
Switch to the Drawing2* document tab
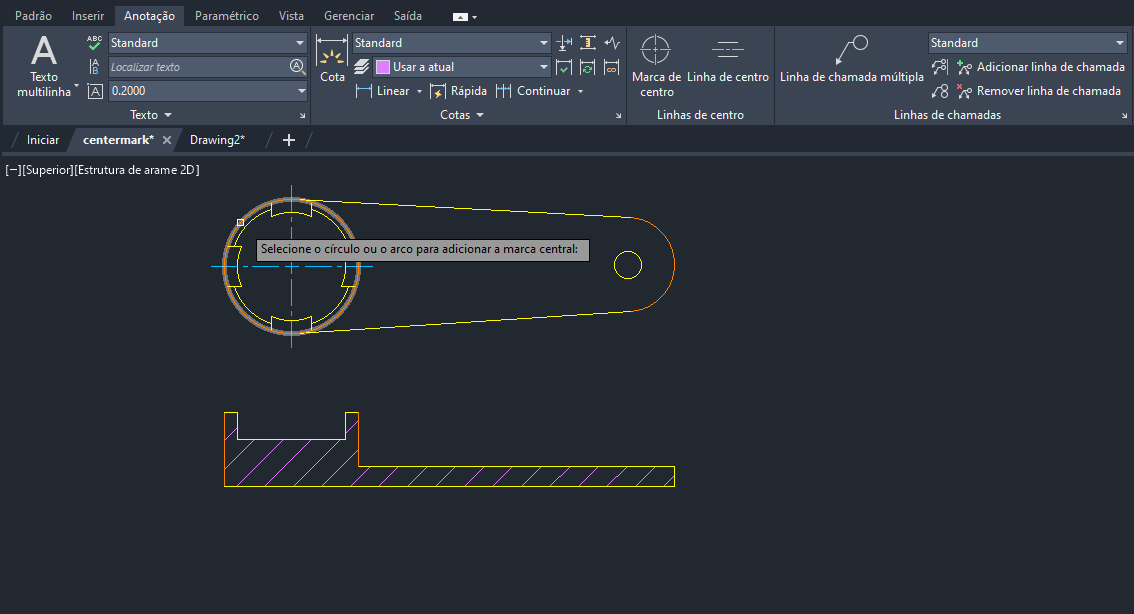[217, 140]
